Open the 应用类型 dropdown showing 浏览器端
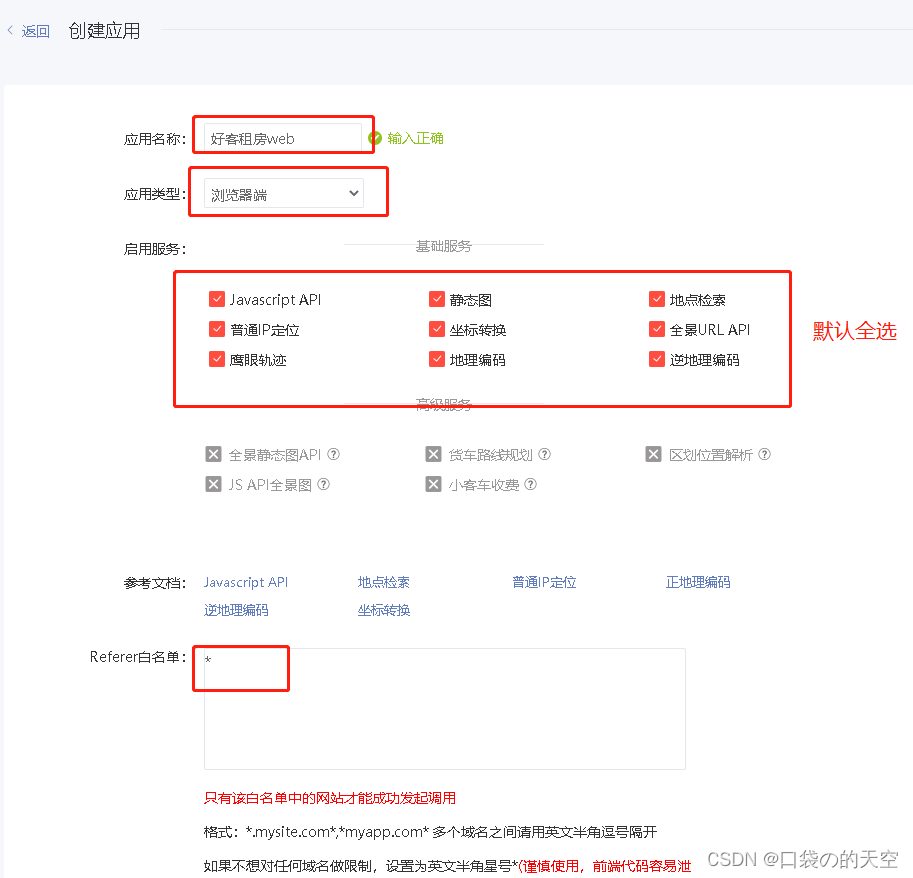913x878 pixels. pyautogui.click(x=284, y=193)
